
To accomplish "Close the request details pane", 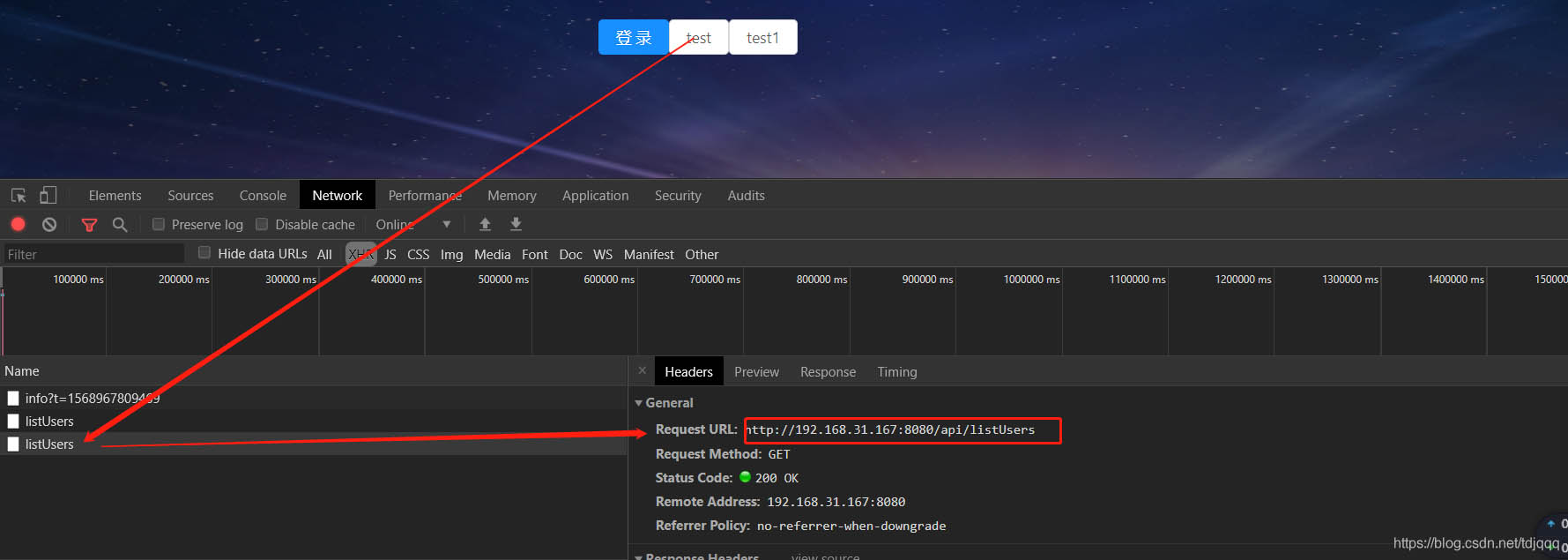I will coord(642,371).
